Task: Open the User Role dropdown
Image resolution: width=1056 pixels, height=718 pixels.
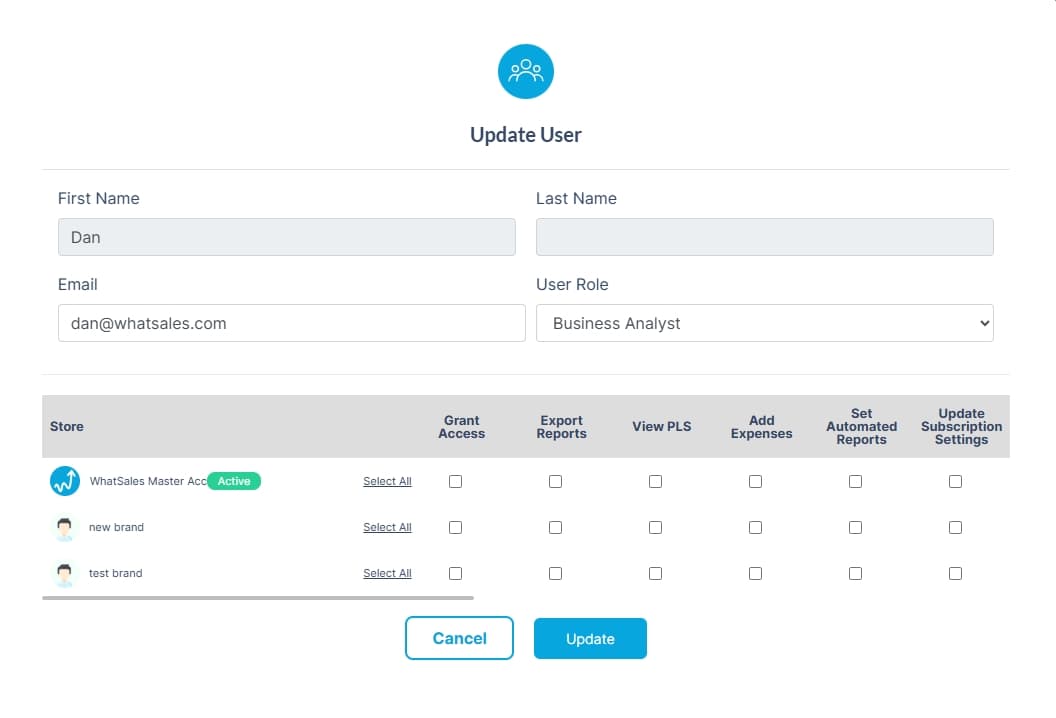Action: (x=764, y=323)
